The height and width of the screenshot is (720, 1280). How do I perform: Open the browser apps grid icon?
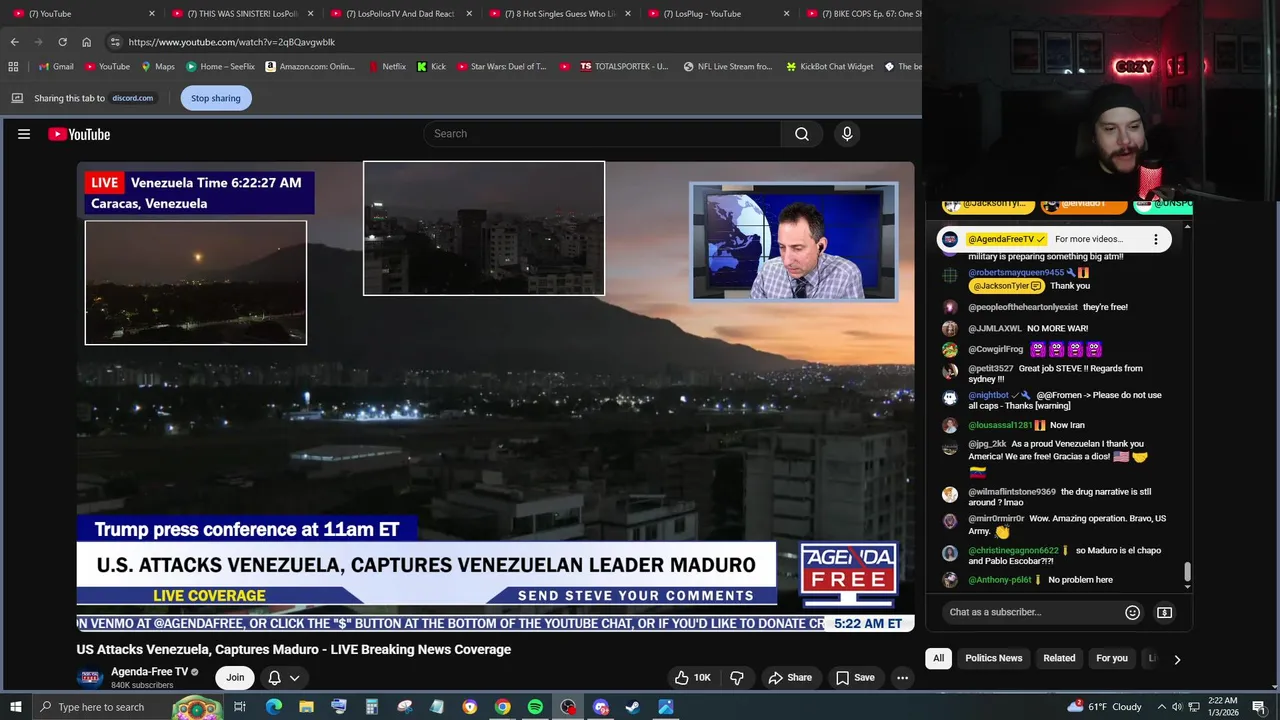pos(13,67)
